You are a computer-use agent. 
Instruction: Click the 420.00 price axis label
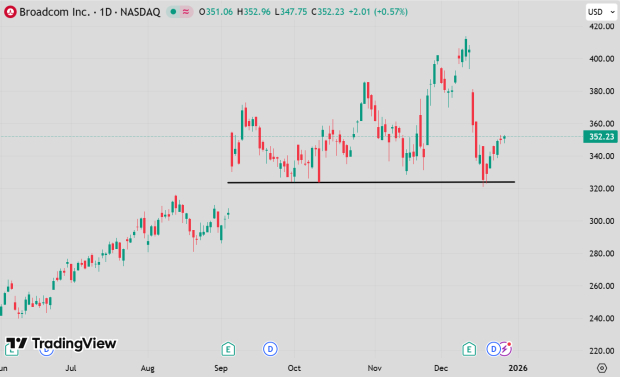pyautogui.click(x=602, y=27)
